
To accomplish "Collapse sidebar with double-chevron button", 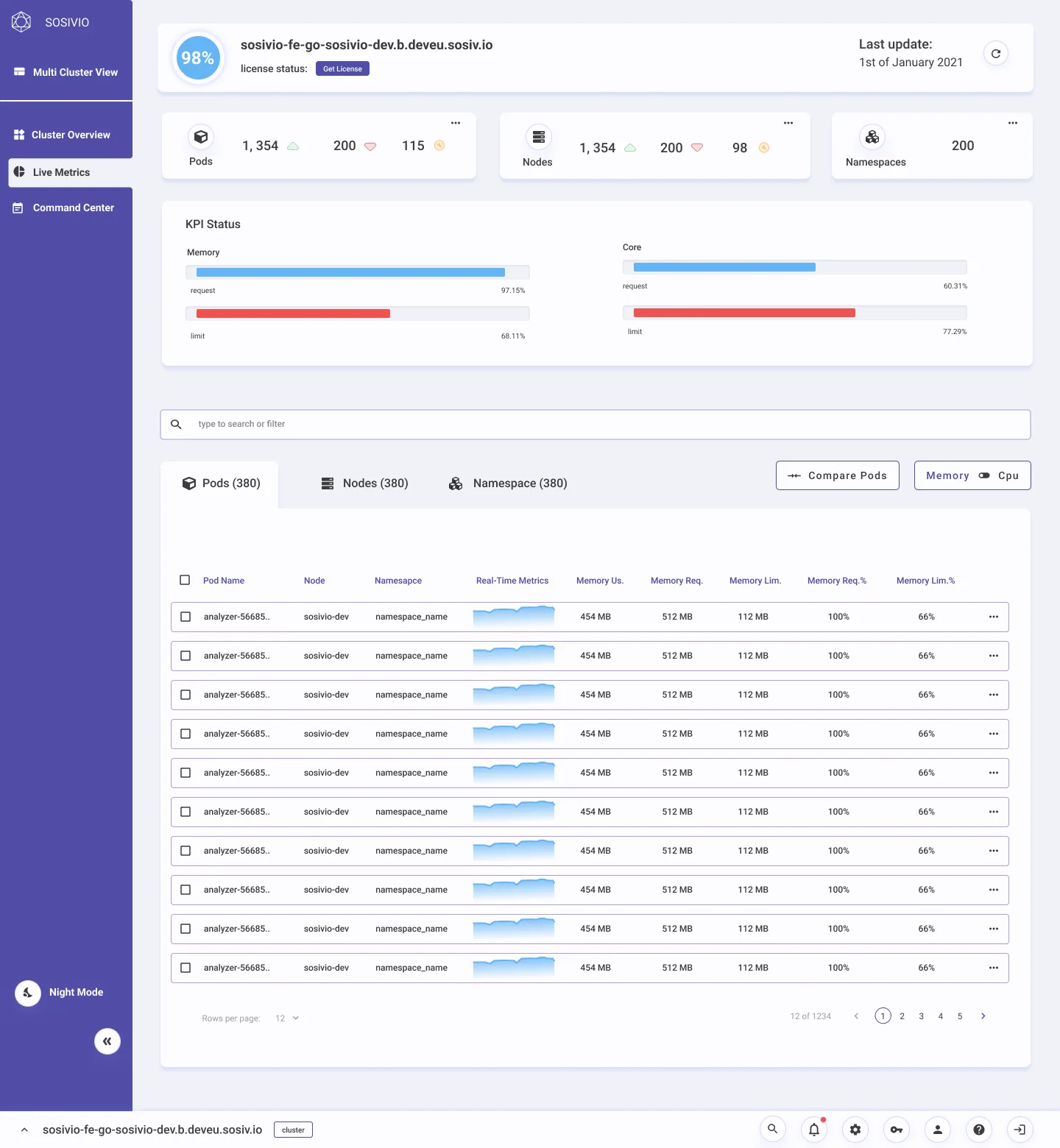I will pos(107,1041).
